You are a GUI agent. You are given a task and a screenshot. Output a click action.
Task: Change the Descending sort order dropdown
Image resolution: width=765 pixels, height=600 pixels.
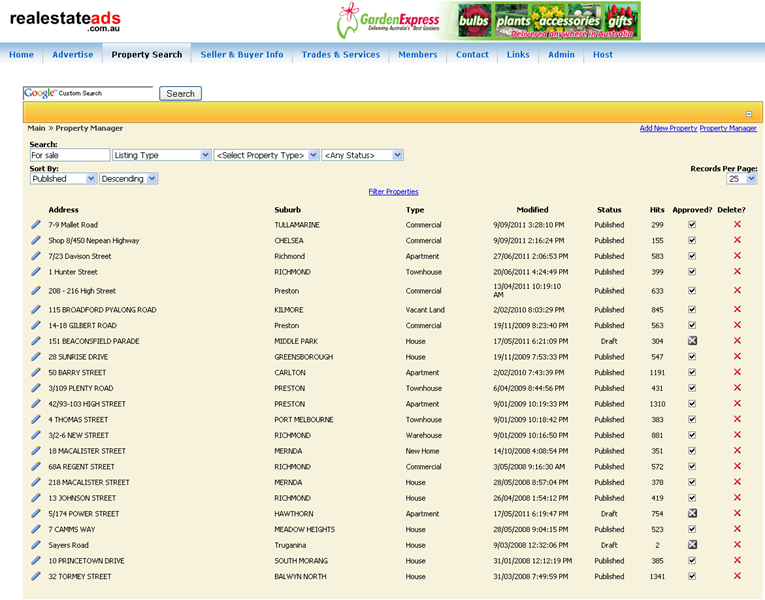pos(129,179)
